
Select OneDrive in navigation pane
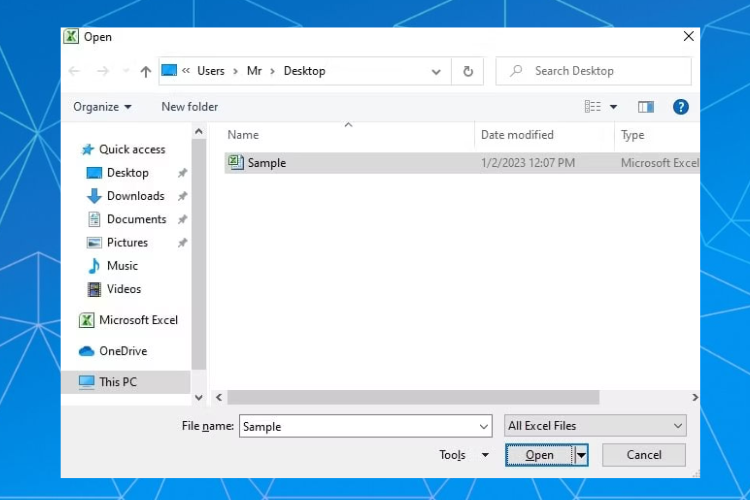click(x=123, y=351)
